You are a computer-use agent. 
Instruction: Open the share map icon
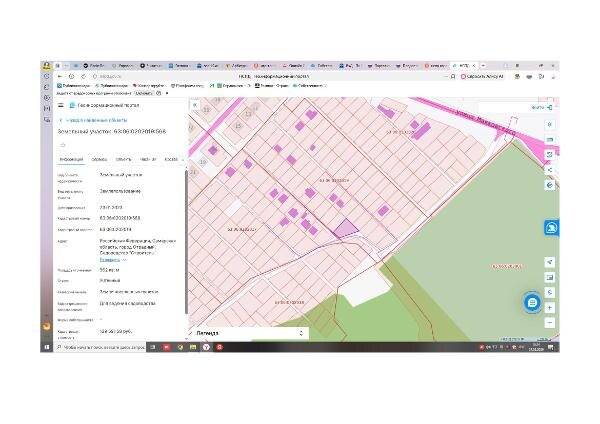pyautogui.click(x=550, y=170)
